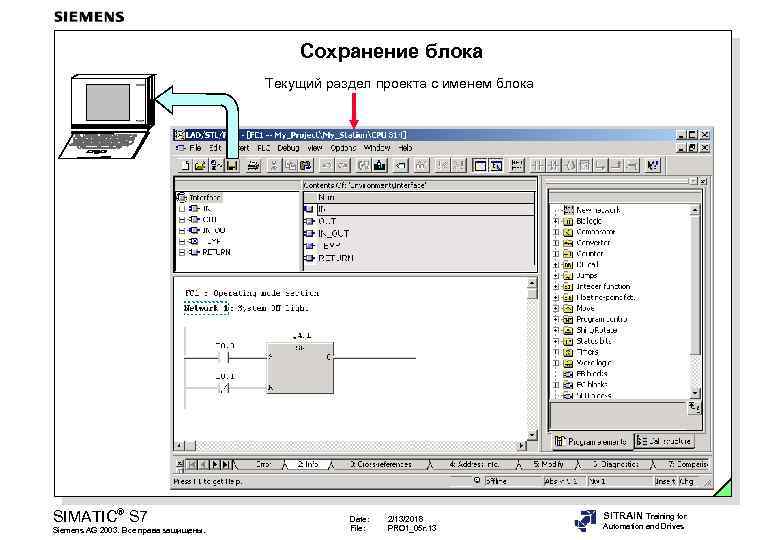The image size is (780, 540).
Task: Close the details pane using its x
Action: tap(180, 464)
